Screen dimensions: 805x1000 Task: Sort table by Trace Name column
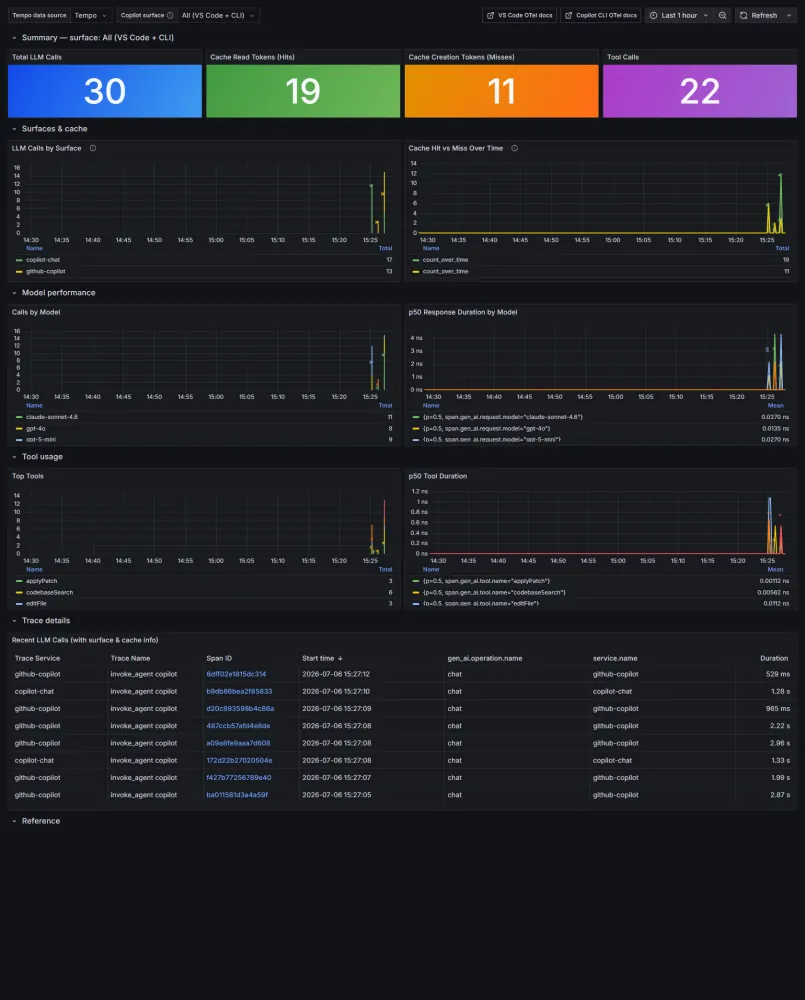pyautogui.click(x=130, y=658)
